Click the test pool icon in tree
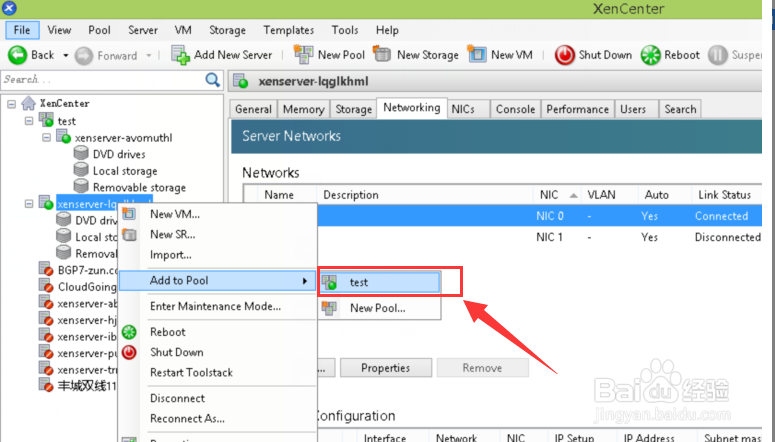The image size is (775, 442). click(46, 120)
